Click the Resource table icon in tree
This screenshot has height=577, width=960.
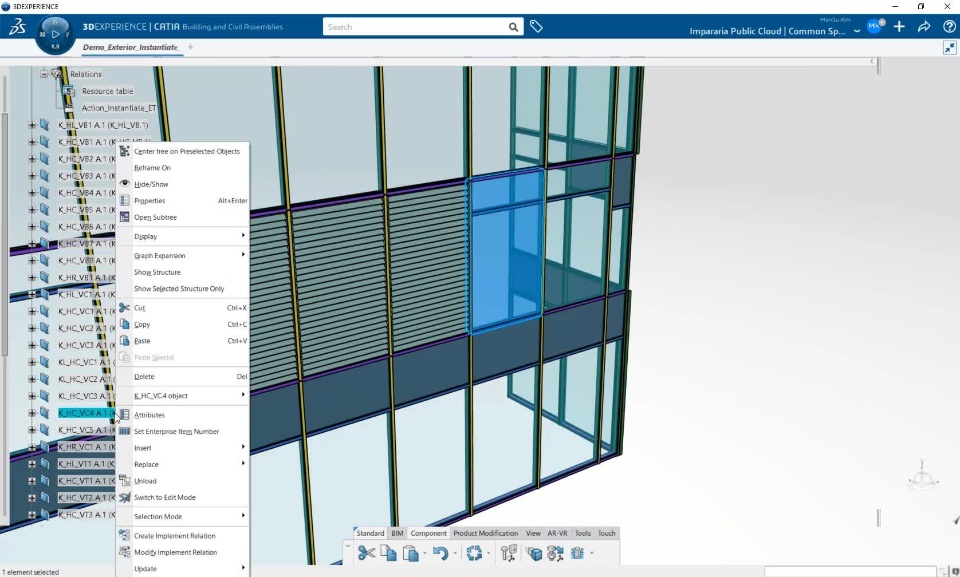pos(69,91)
